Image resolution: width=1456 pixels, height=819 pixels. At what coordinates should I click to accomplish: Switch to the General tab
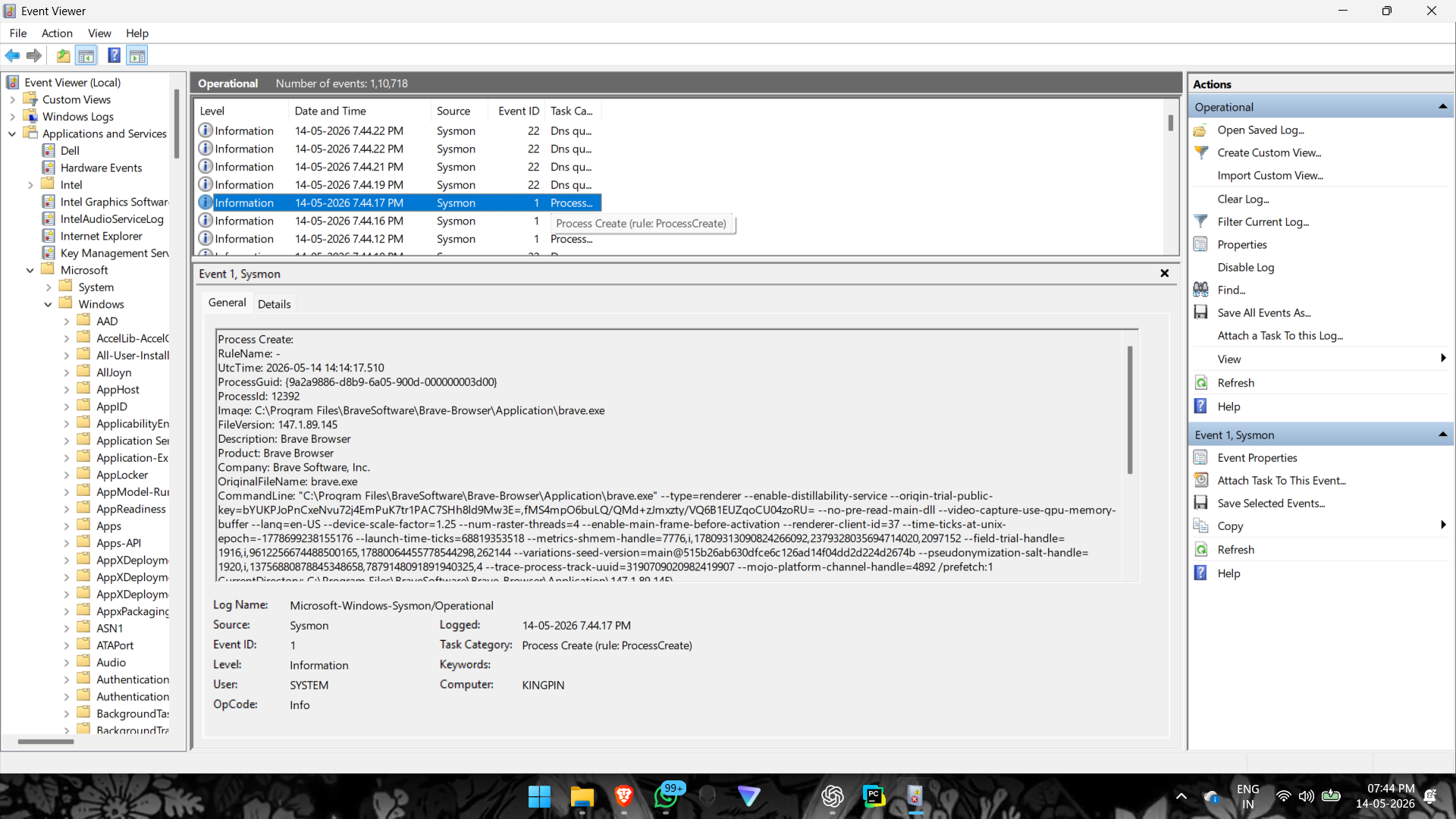[x=227, y=303]
